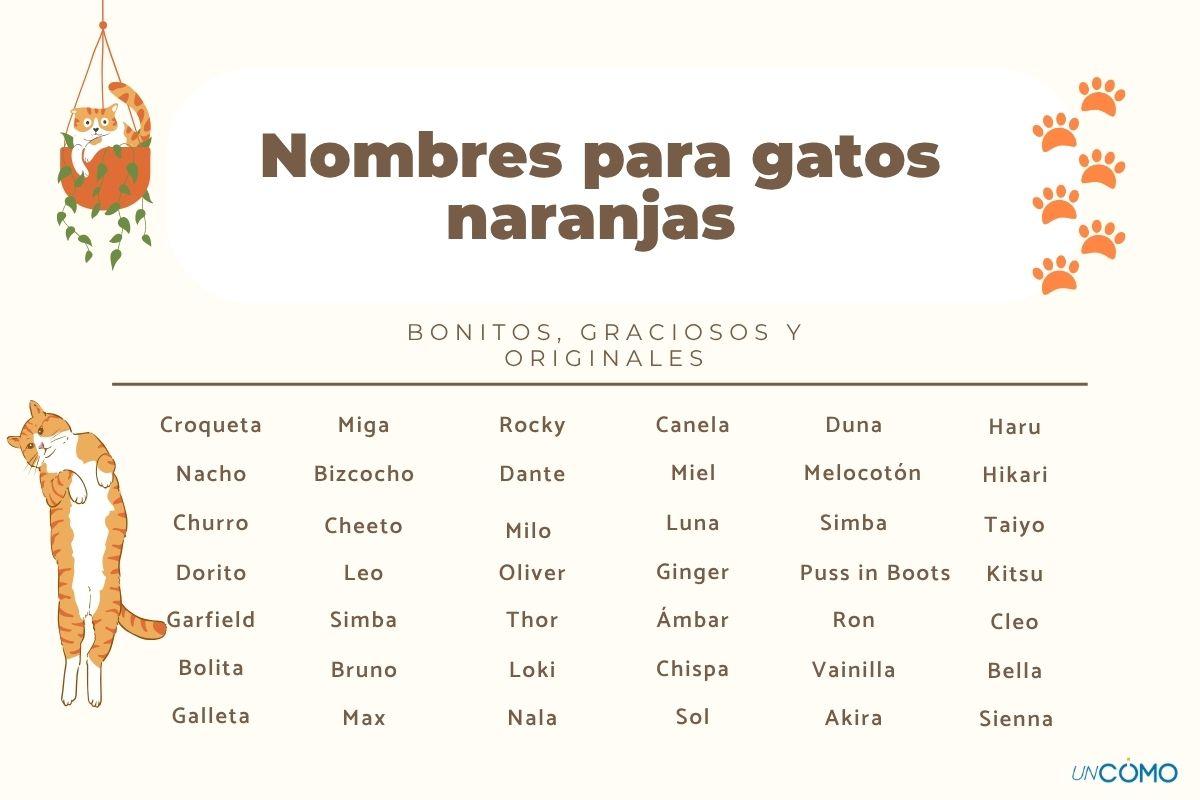The width and height of the screenshot is (1200, 800).
Task: Click on the name Ginger
Action: point(693,573)
